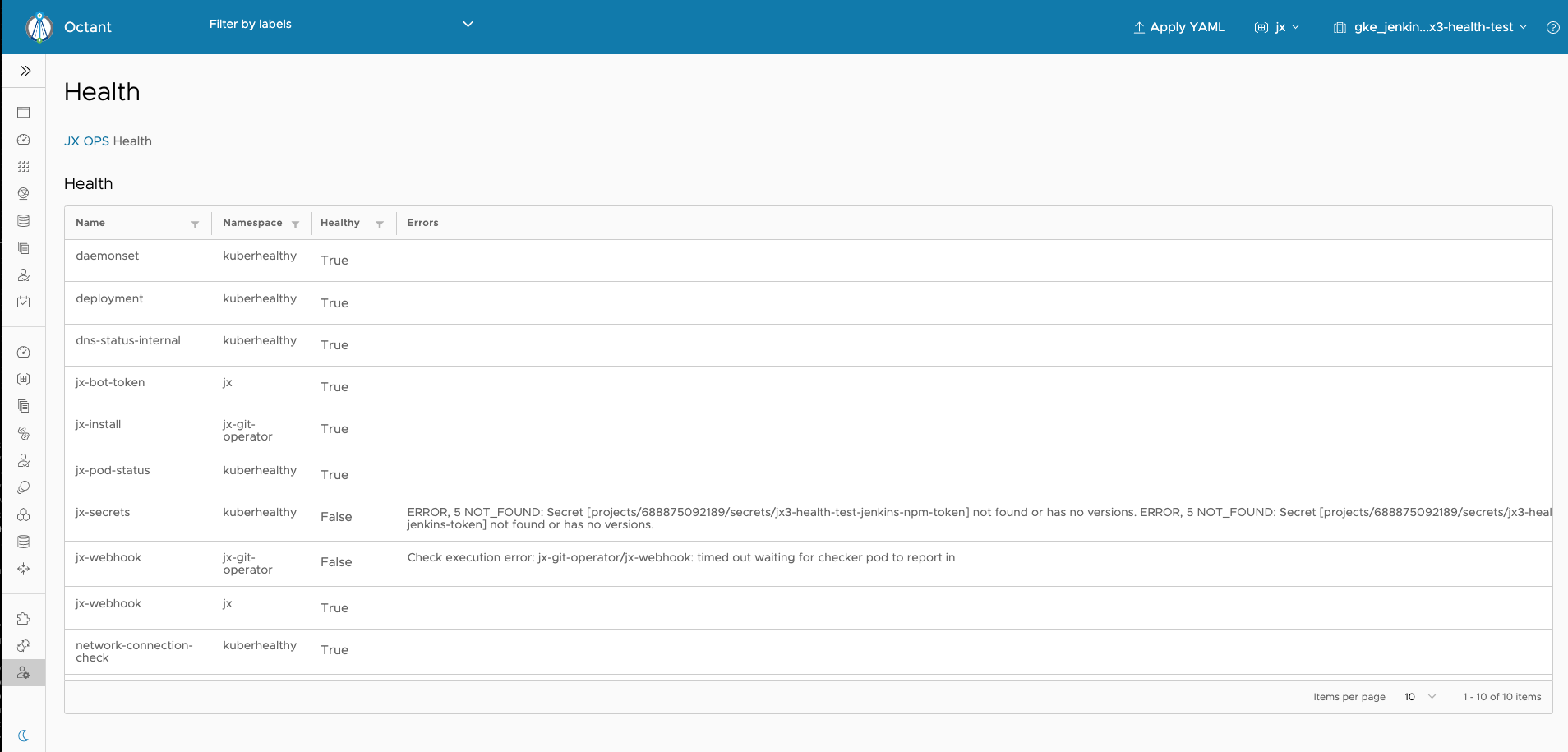Open the help question-mark icon

coord(1552,27)
